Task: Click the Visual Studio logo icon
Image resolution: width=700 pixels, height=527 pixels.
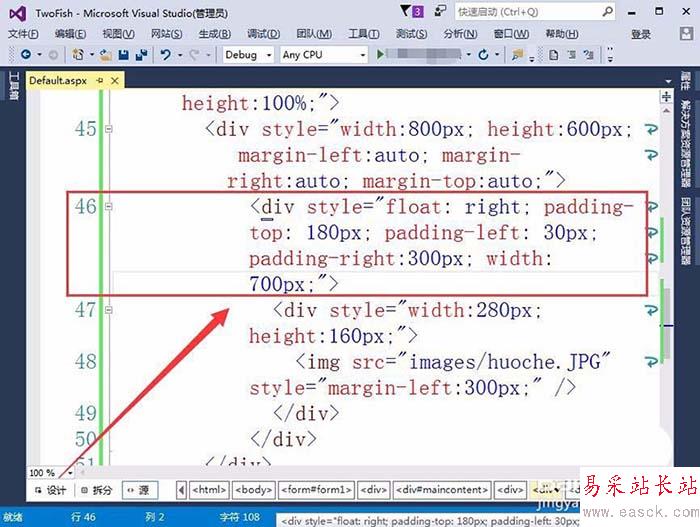Action: click(x=17, y=13)
